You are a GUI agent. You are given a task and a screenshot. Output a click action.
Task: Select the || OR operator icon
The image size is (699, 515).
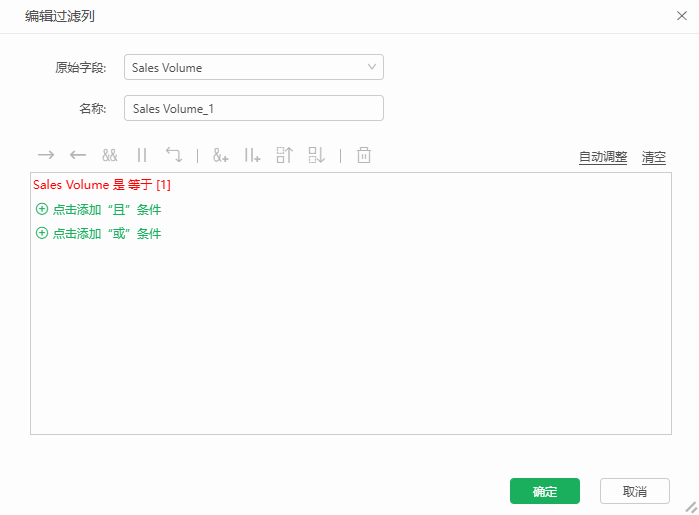[142, 155]
